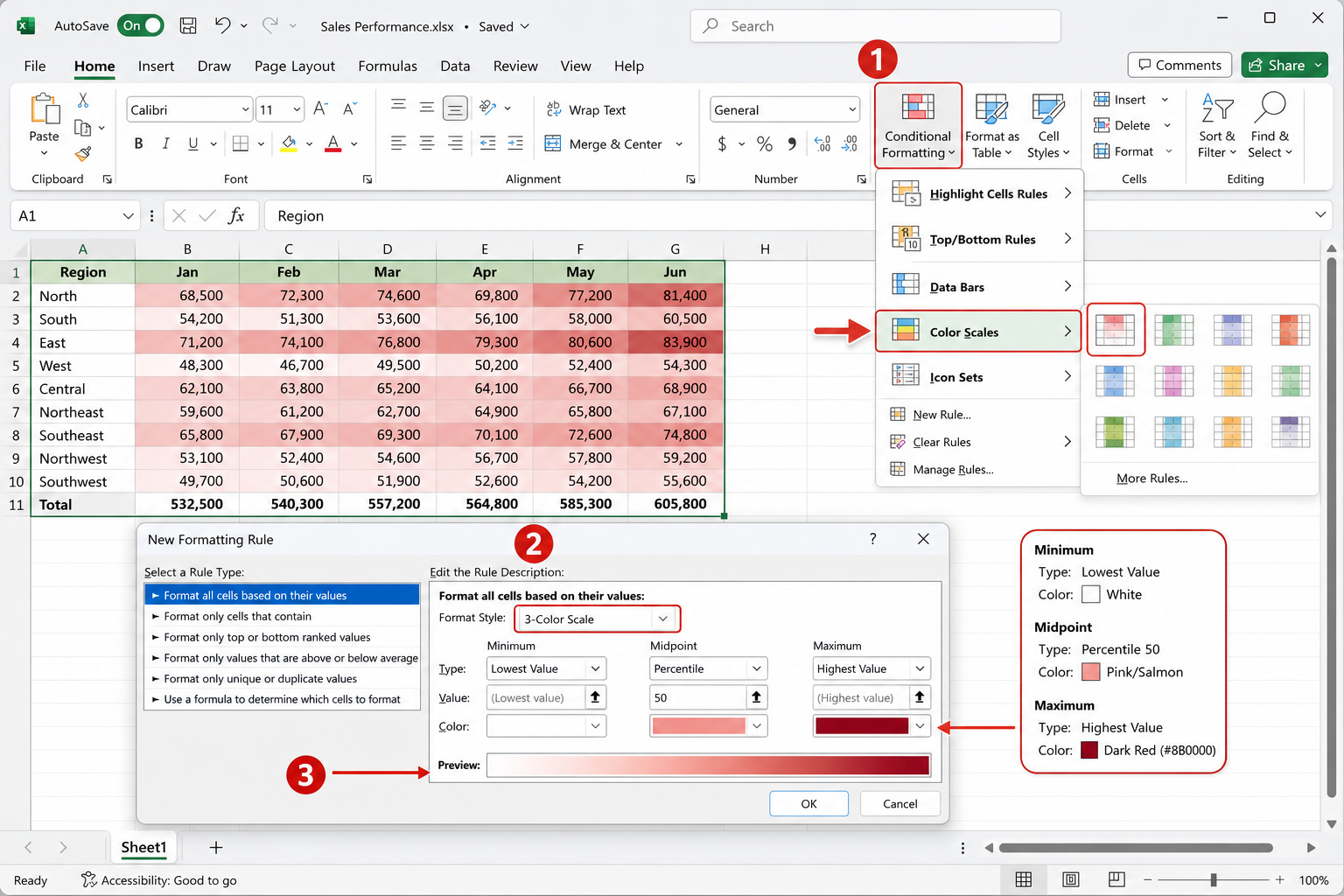The height and width of the screenshot is (896, 1344).
Task: Open the number format dropdown
Action: pos(851,109)
